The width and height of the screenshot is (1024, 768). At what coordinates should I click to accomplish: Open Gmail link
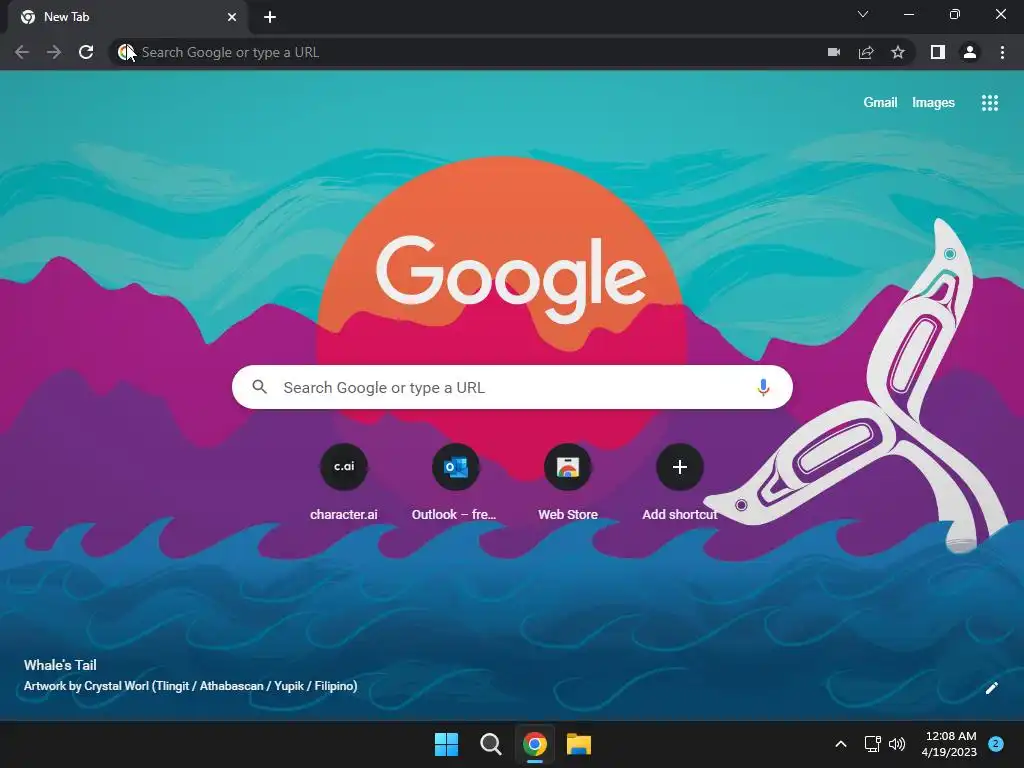[x=880, y=103]
